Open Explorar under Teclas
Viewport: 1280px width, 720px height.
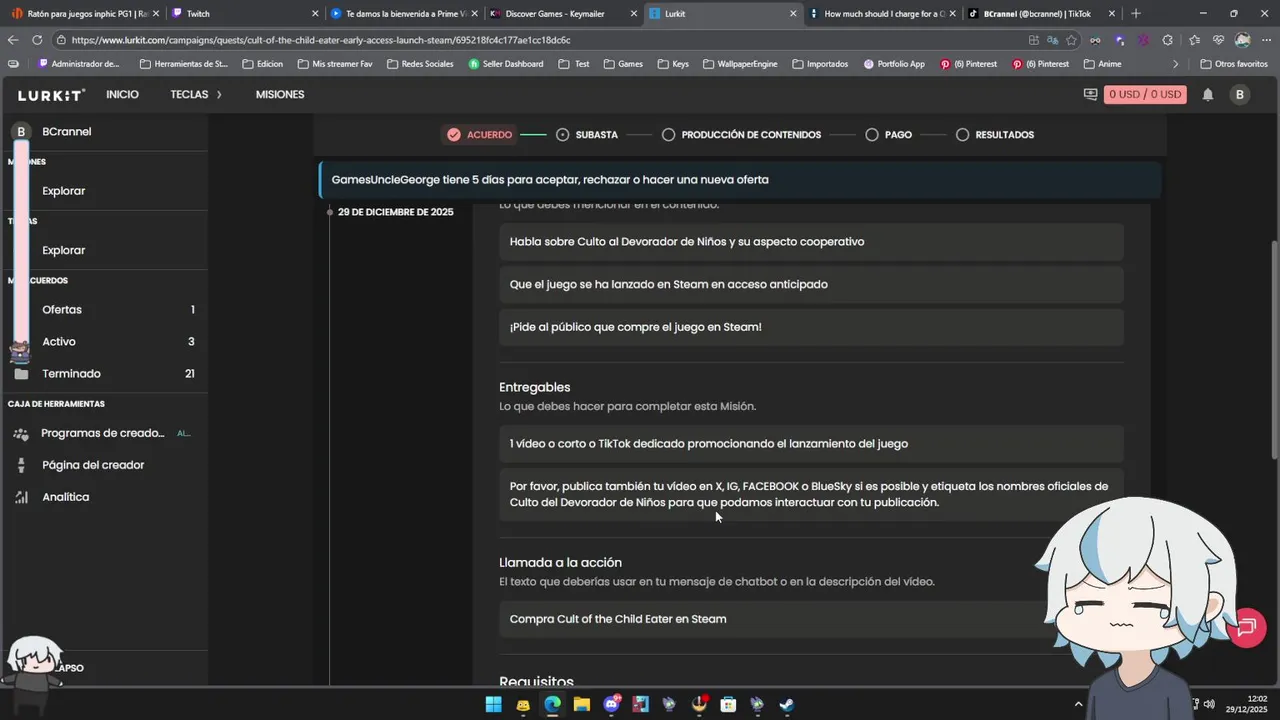(x=104, y=250)
